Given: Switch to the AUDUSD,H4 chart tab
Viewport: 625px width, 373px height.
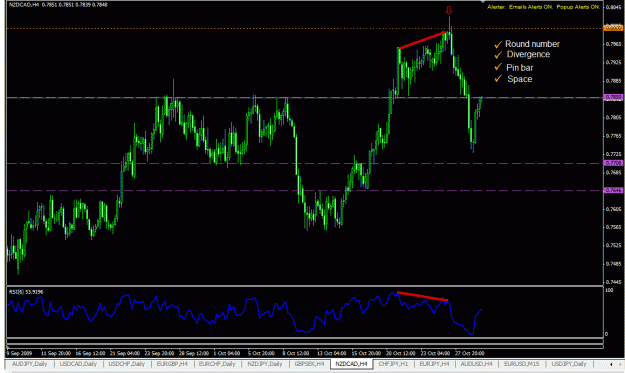Looking at the screenshot, I should pos(476,364).
